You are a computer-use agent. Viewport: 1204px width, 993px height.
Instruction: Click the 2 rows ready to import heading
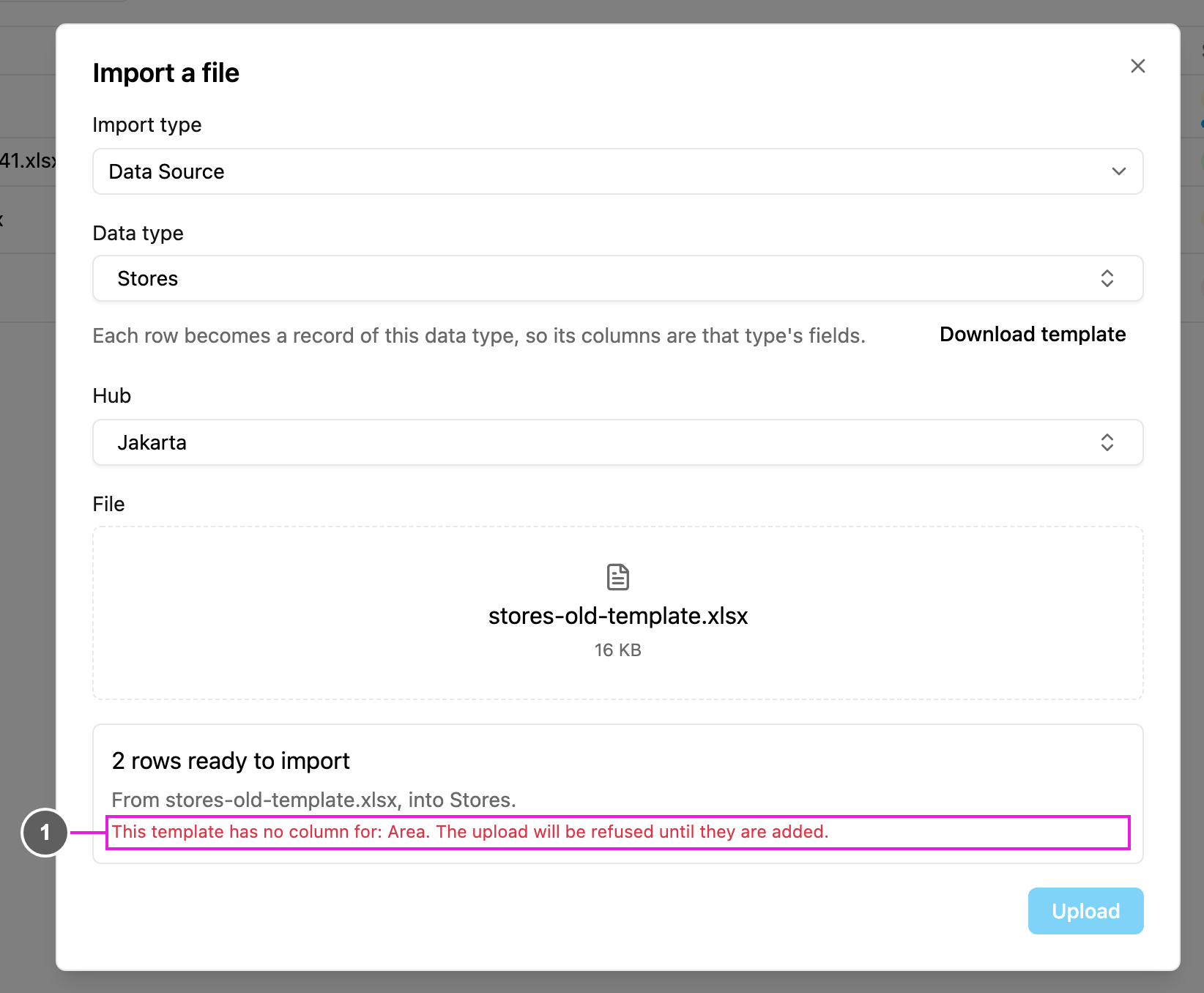[x=231, y=761]
